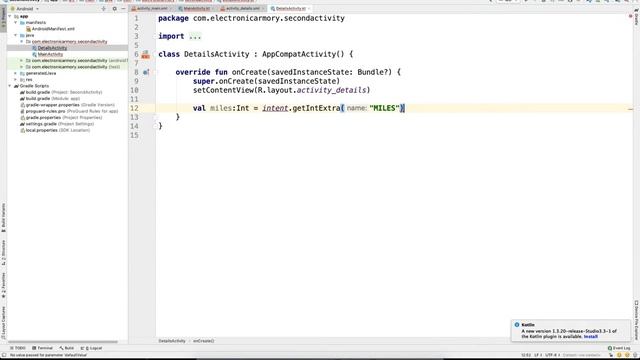Click the red error indicator atop editor scrollbar
Screen dimensions: 640x360
(x=631, y=16)
